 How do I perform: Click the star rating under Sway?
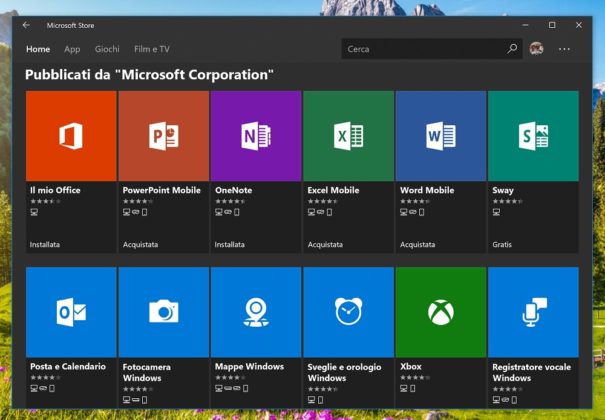(x=507, y=201)
